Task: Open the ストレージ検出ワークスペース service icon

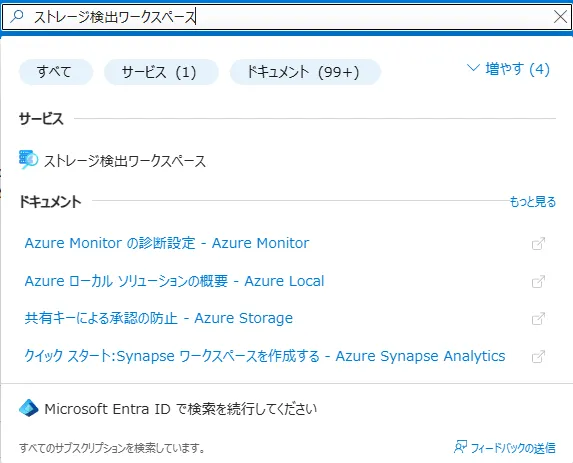Action: 29,160
